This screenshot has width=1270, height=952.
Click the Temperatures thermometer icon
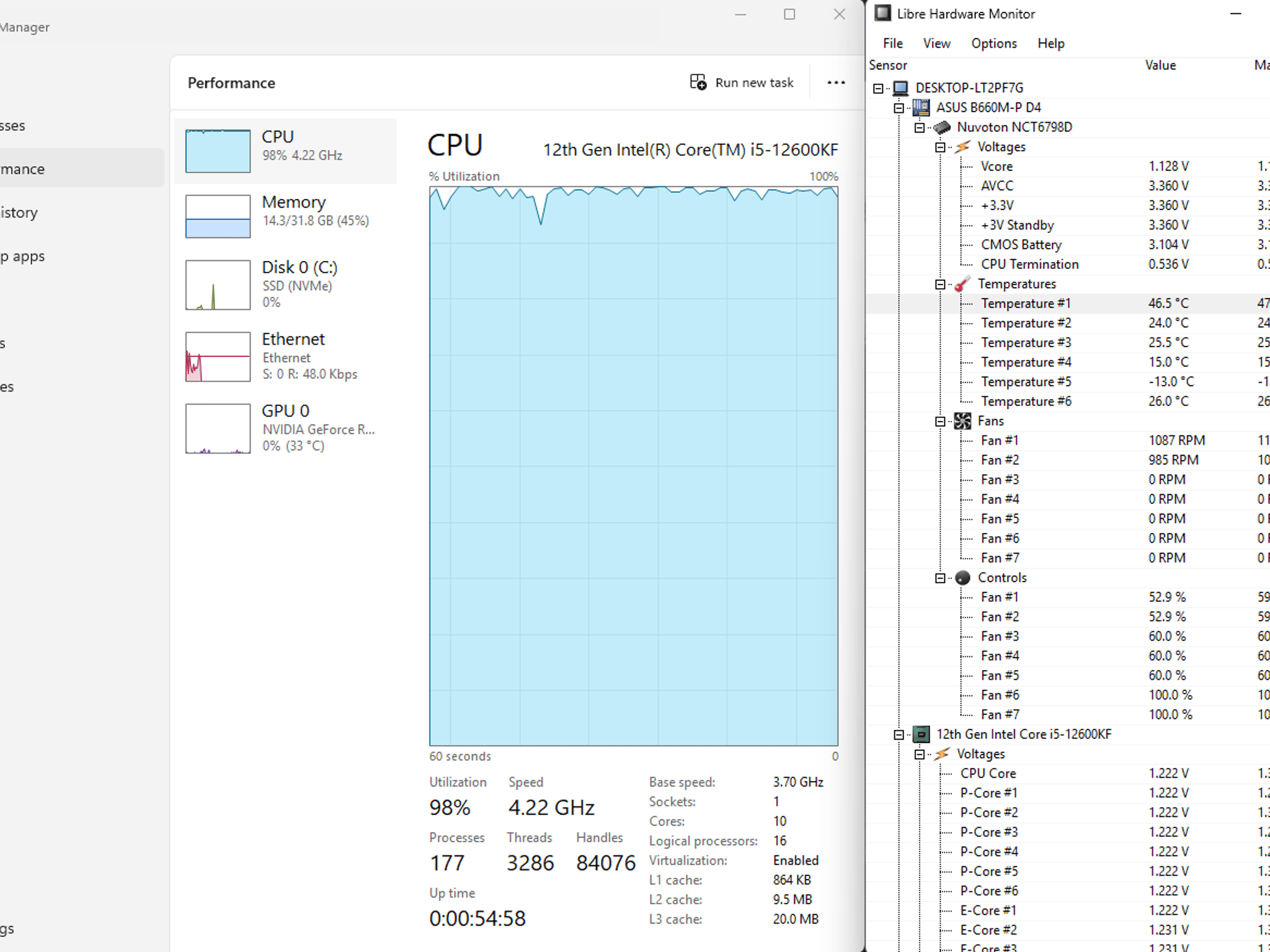[x=962, y=284]
